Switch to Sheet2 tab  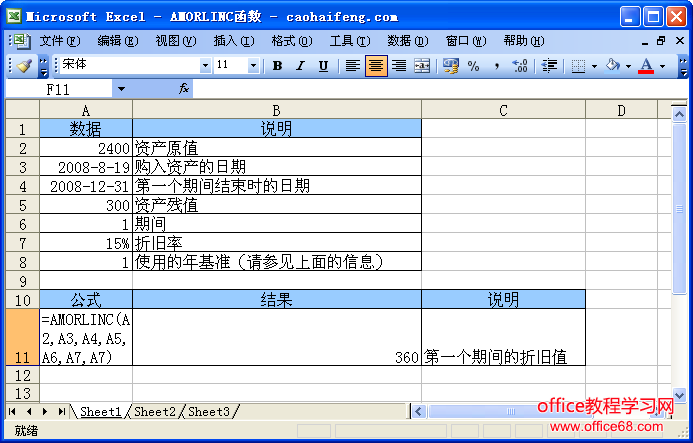(x=155, y=412)
